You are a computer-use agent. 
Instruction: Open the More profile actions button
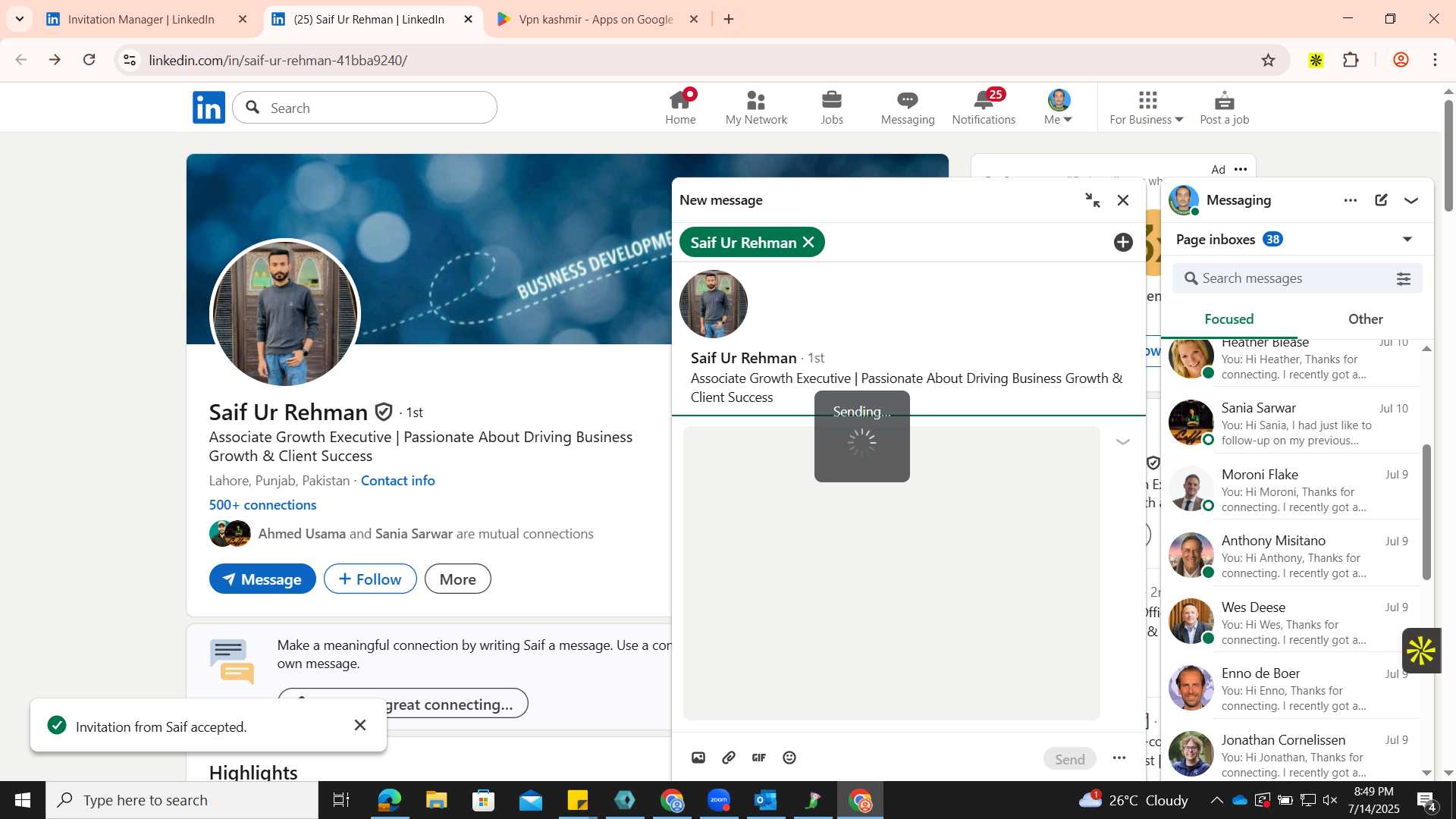pos(458,579)
